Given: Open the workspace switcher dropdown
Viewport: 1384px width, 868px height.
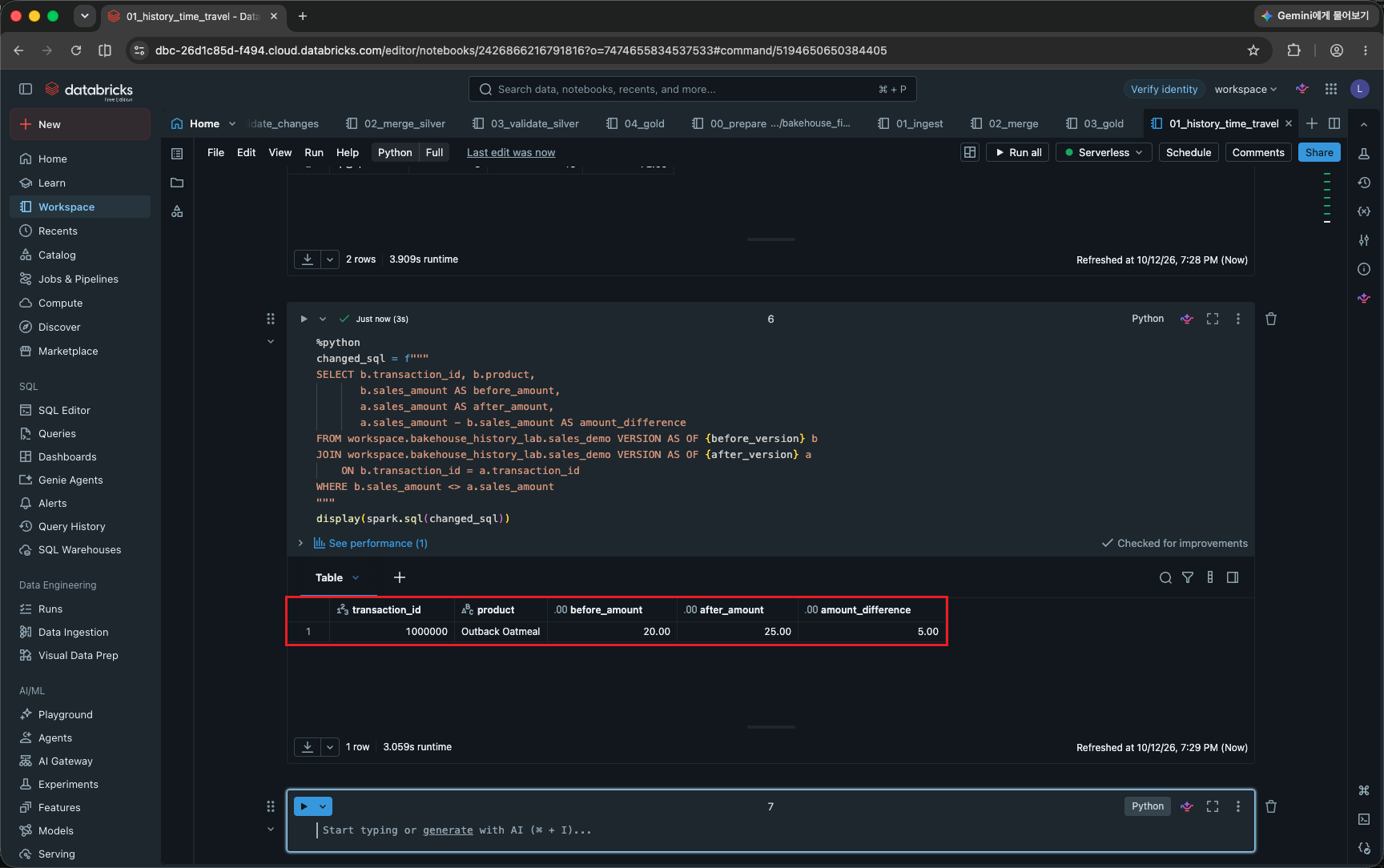Looking at the screenshot, I should click(1245, 89).
